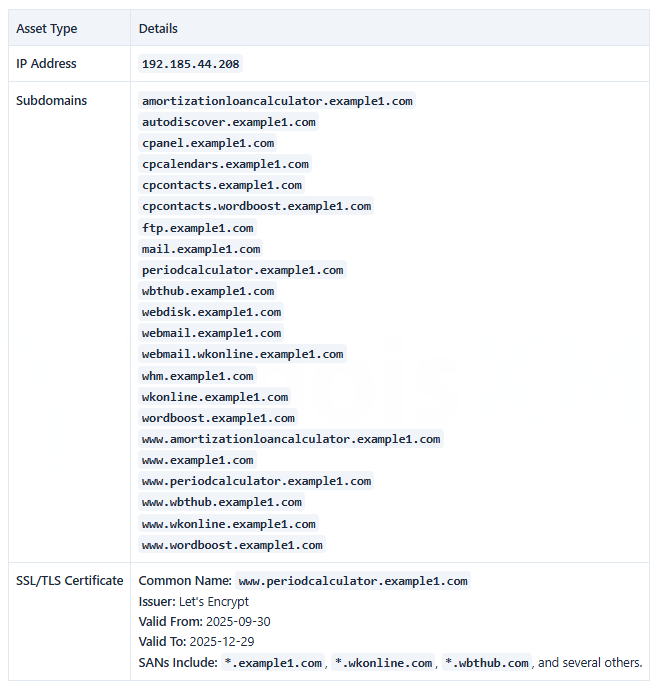Image resolution: width=664 pixels, height=694 pixels.
Task: Click the cpanel.example1.com subdomain
Action: pyautogui.click(x=208, y=143)
